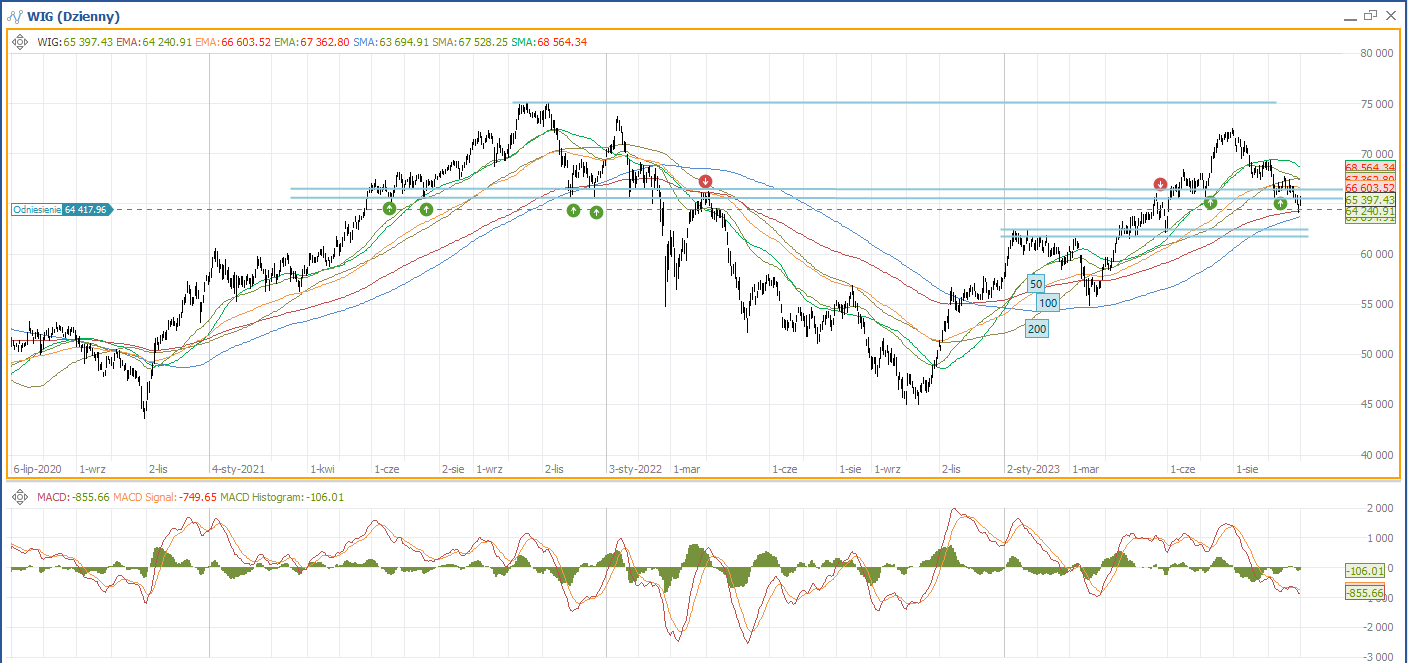Minimize the WIG chart window

1351,15
